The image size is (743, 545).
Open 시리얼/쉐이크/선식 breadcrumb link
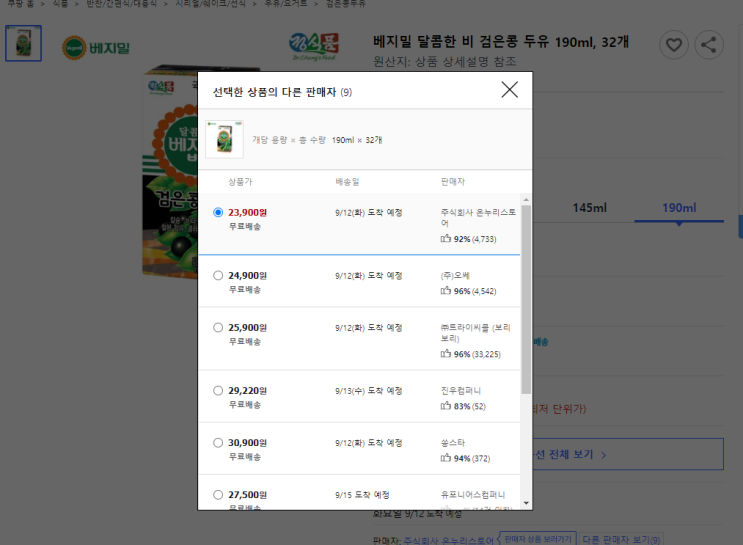click(x=210, y=3)
